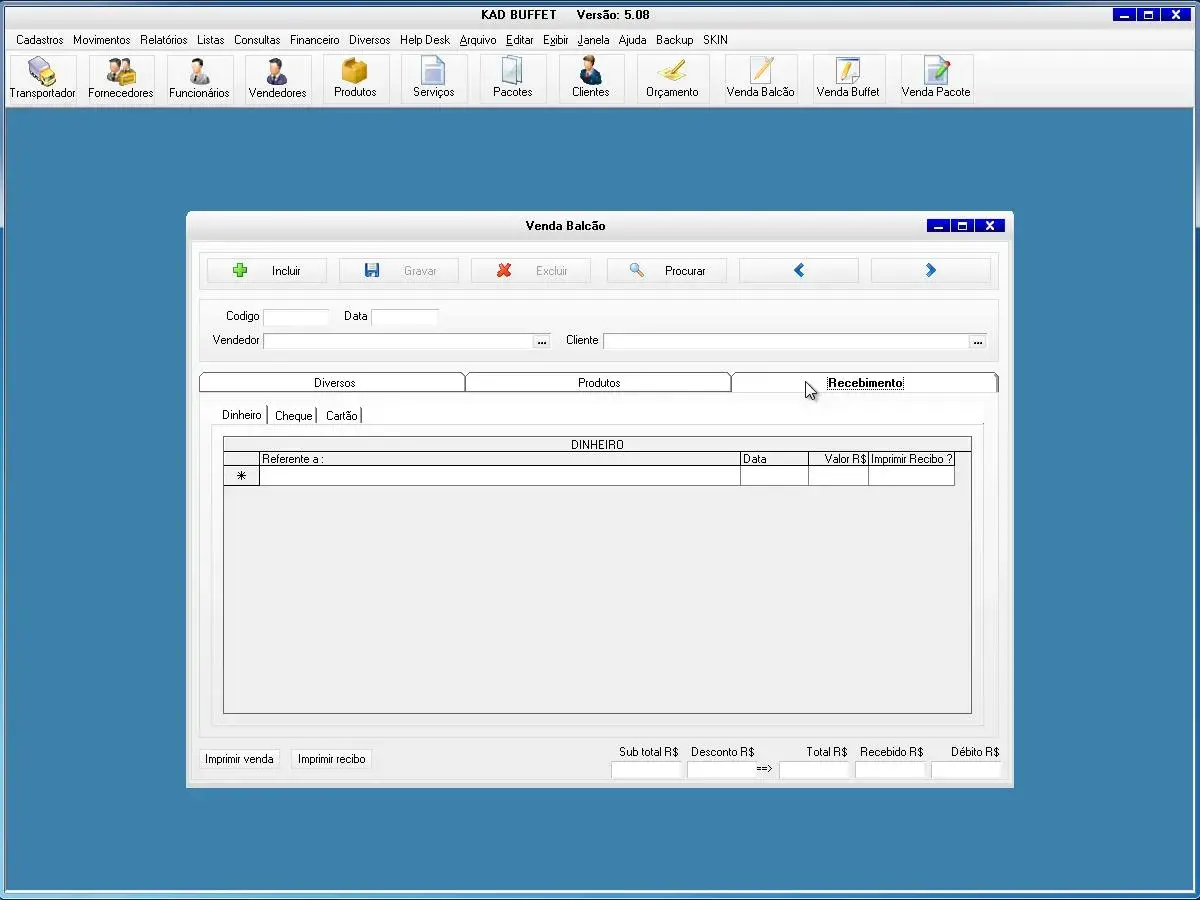Image resolution: width=1200 pixels, height=900 pixels.
Task: Open Vendedor lookup ellipsis button
Action: coord(542,342)
